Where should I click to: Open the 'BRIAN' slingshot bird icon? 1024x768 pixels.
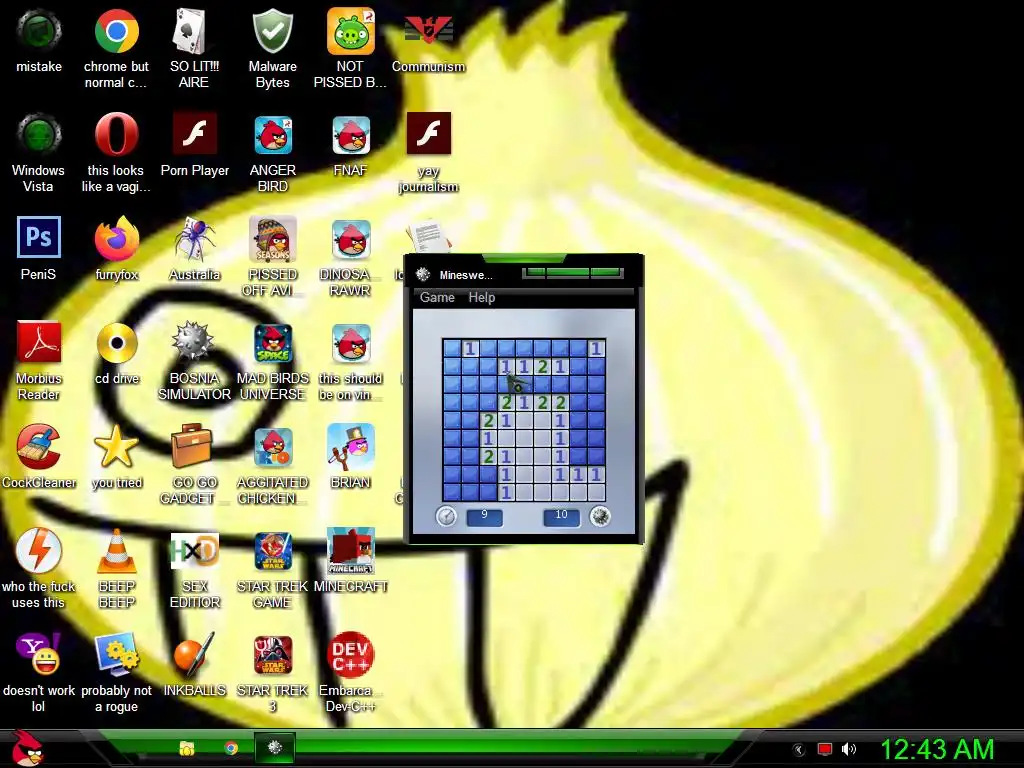(351, 447)
